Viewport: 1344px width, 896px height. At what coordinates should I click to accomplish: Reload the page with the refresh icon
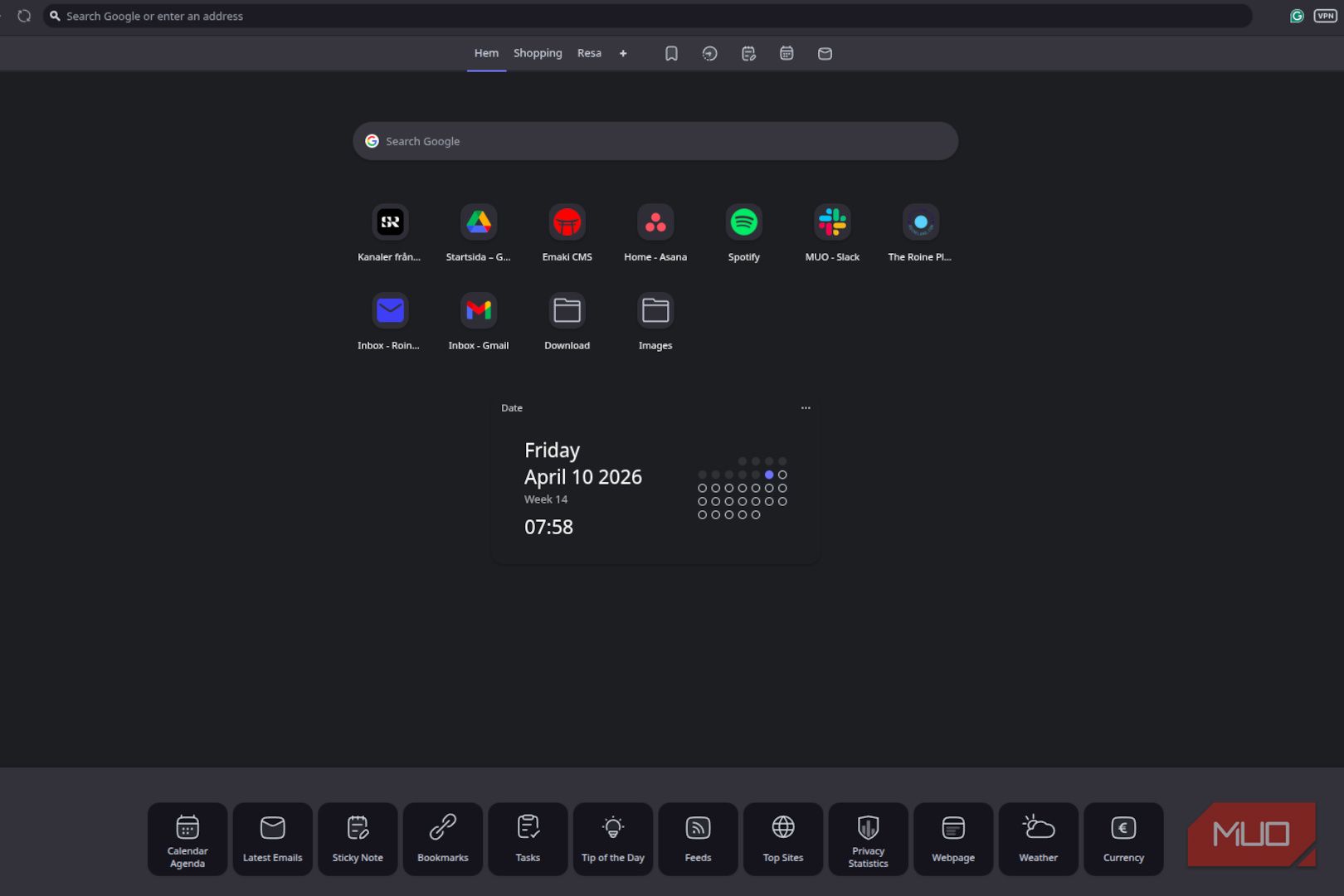tap(24, 16)
